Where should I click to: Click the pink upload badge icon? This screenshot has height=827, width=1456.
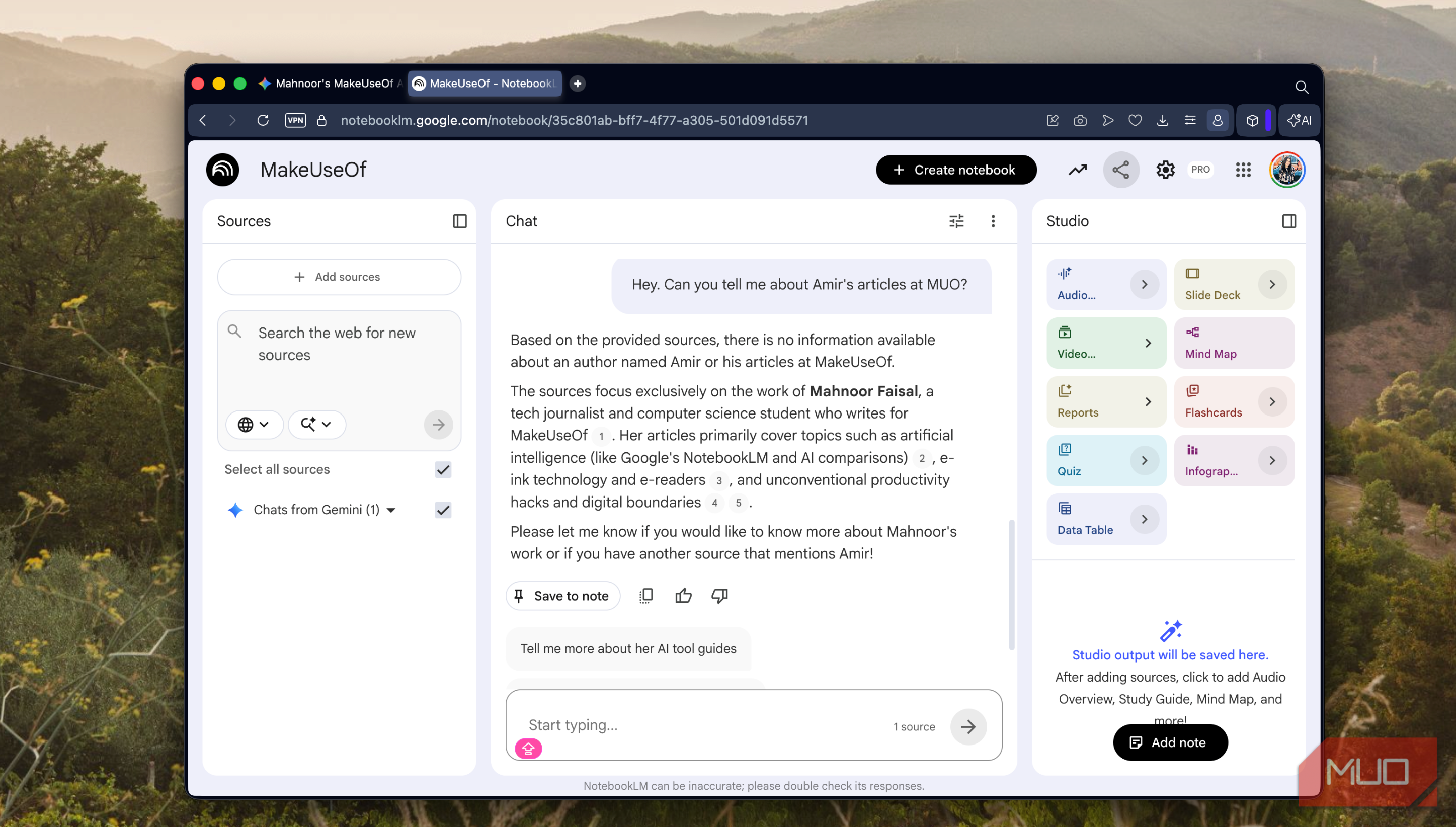click(x=528, y=749)
